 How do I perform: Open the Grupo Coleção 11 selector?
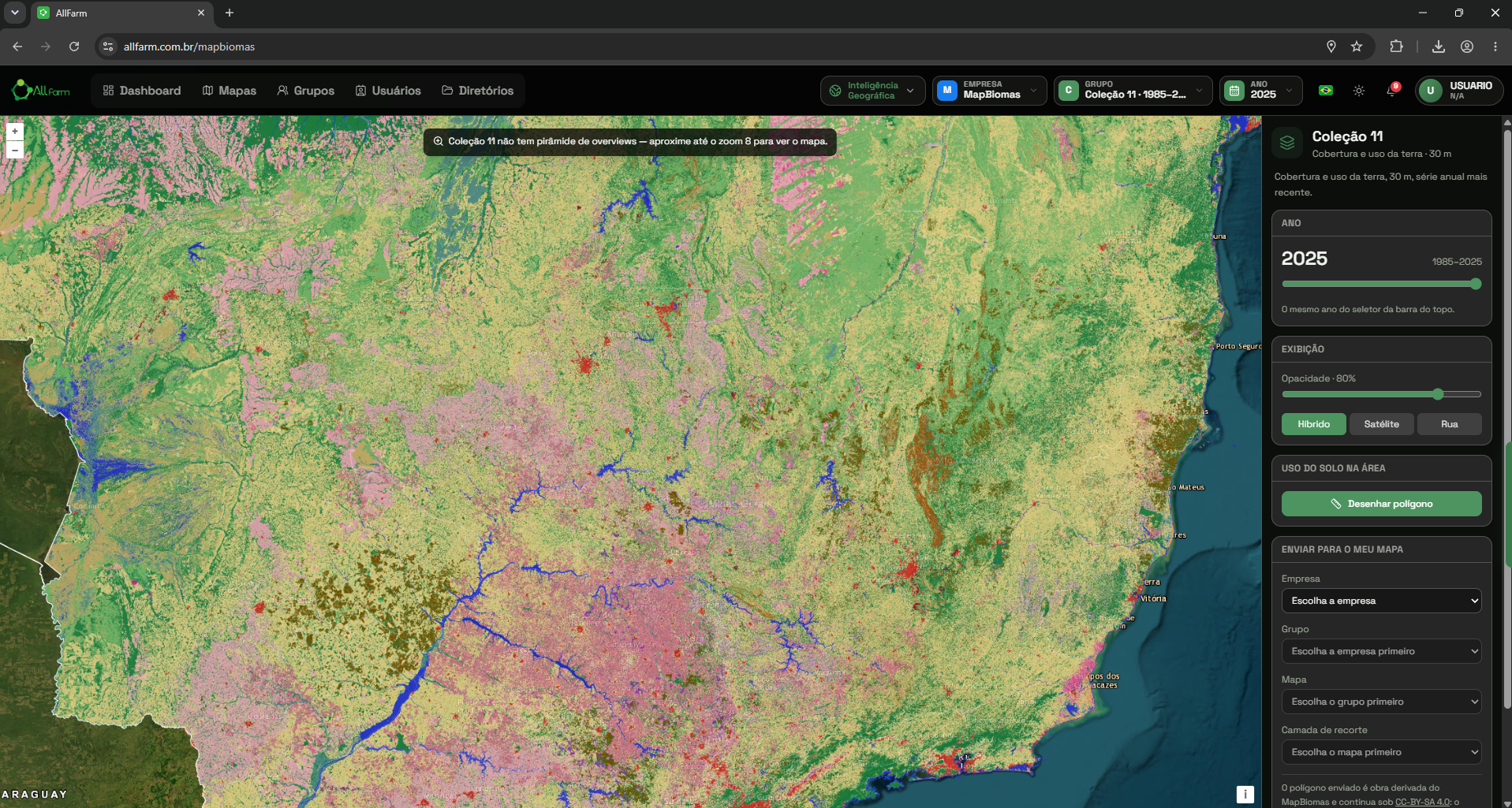pyautogui.click(x=1133, y=91)
